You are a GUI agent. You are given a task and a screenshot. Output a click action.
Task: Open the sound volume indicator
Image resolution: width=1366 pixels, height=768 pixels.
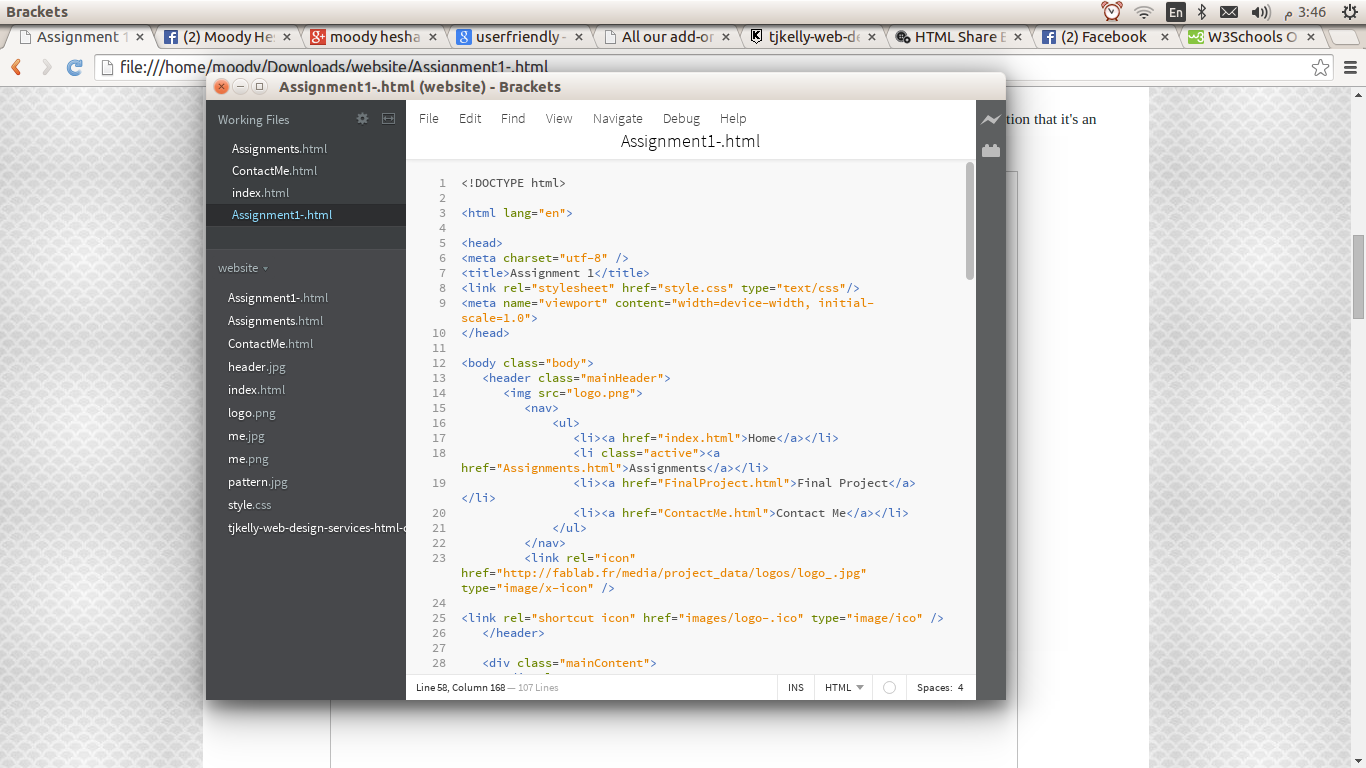(x=1260, y=12)
